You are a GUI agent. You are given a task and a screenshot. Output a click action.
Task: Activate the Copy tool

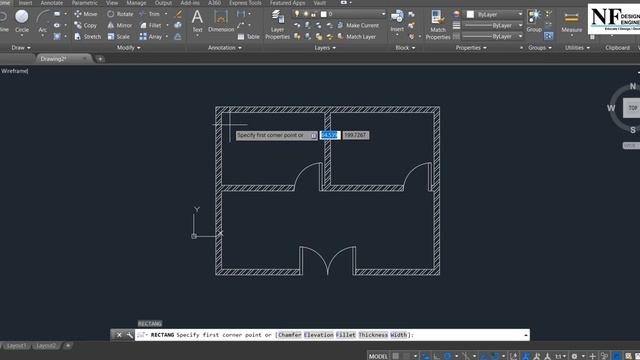(85, 25)
